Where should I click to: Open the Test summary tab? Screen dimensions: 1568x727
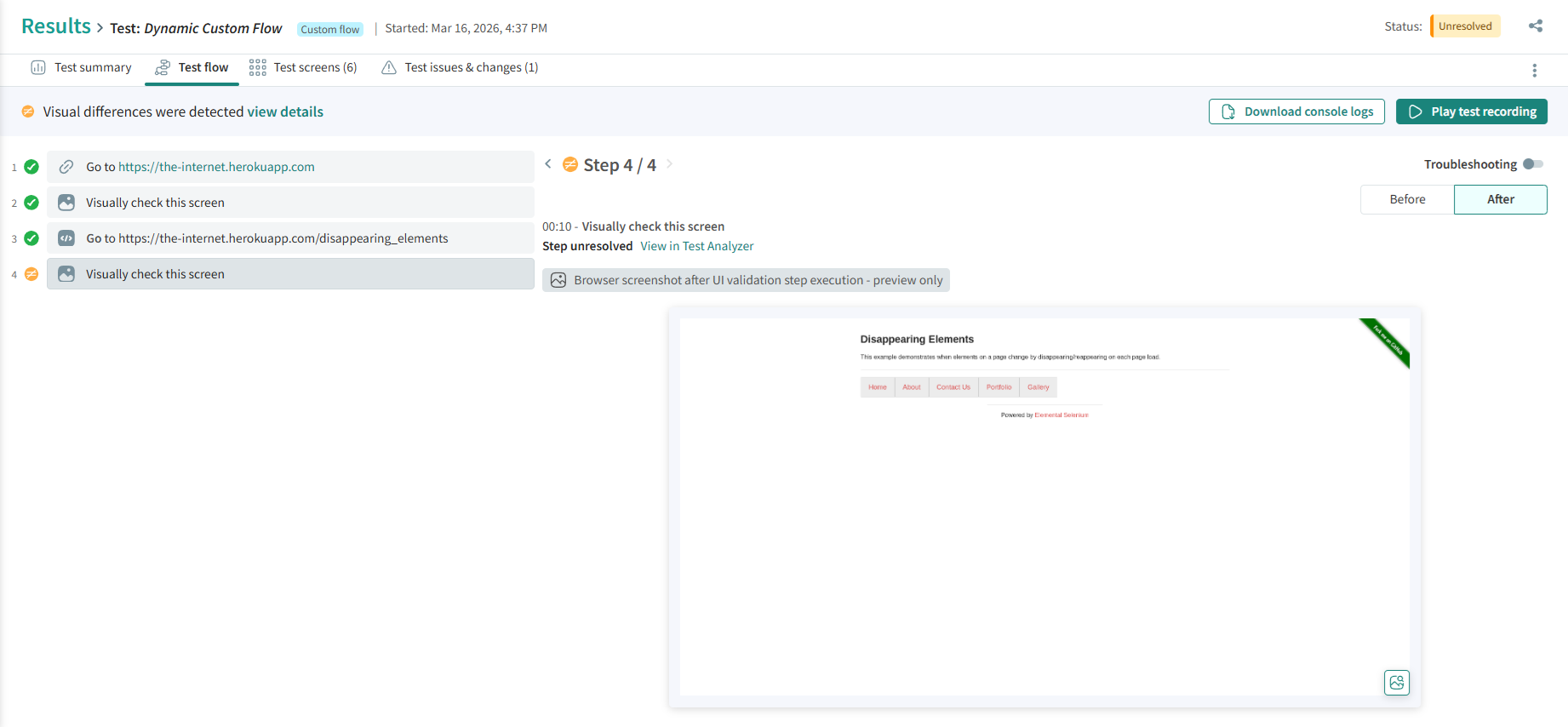point(82,67)
